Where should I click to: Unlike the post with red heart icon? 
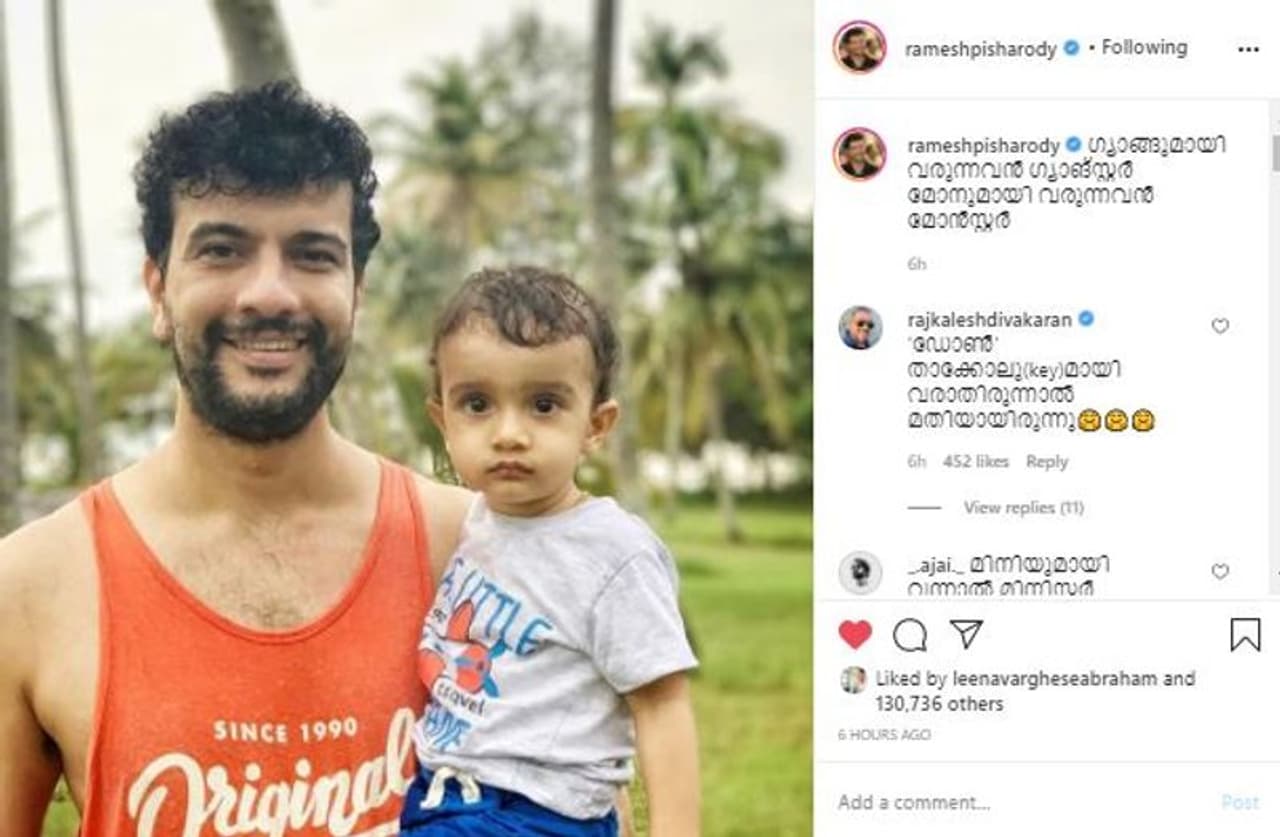(855, 635)
